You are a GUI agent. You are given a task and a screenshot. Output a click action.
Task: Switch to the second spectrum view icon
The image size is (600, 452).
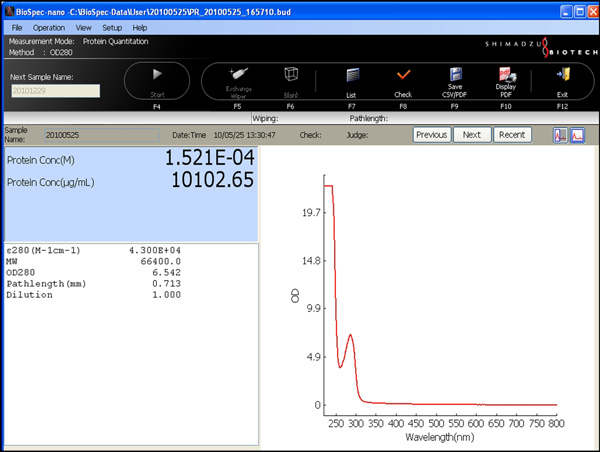click(577, 135)
